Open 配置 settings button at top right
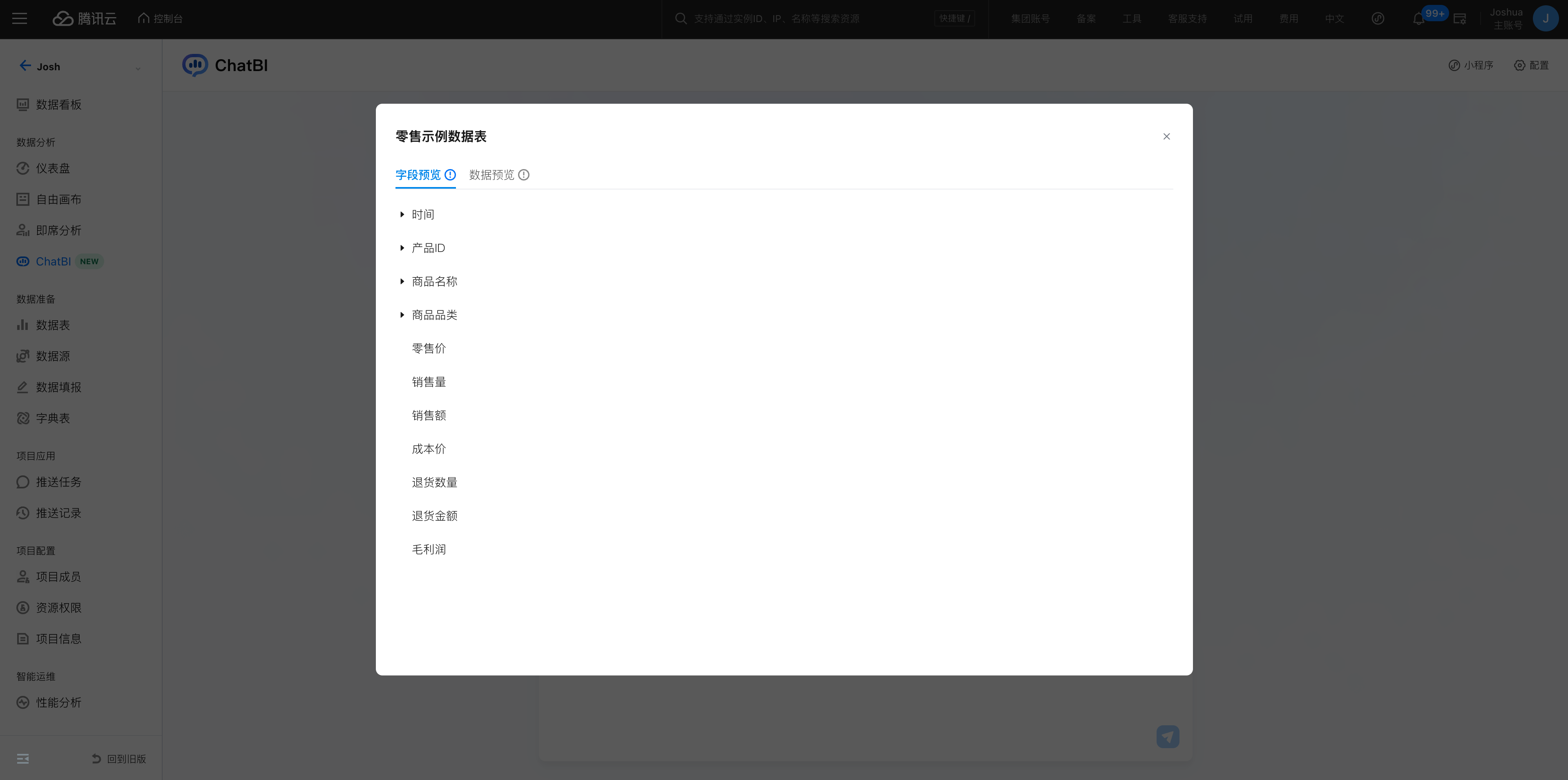 tap(1531, 65)
